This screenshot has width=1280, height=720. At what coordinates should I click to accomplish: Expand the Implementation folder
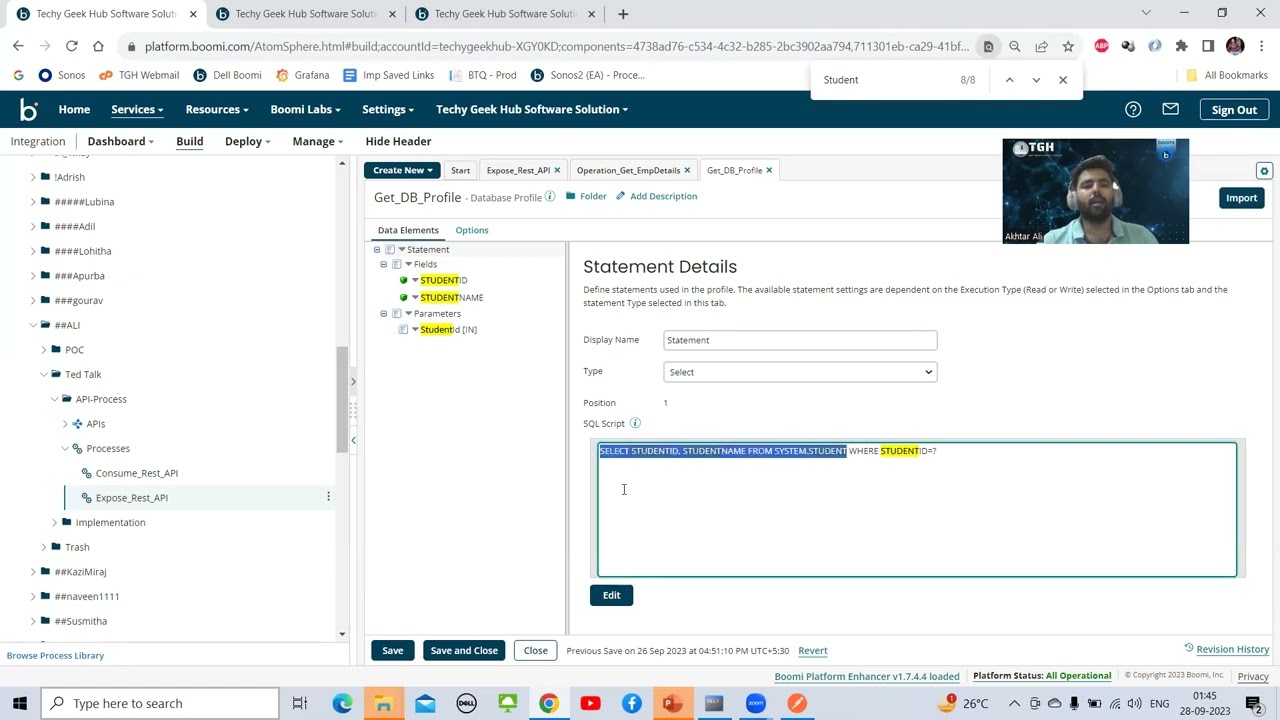(x=55, y=522)
